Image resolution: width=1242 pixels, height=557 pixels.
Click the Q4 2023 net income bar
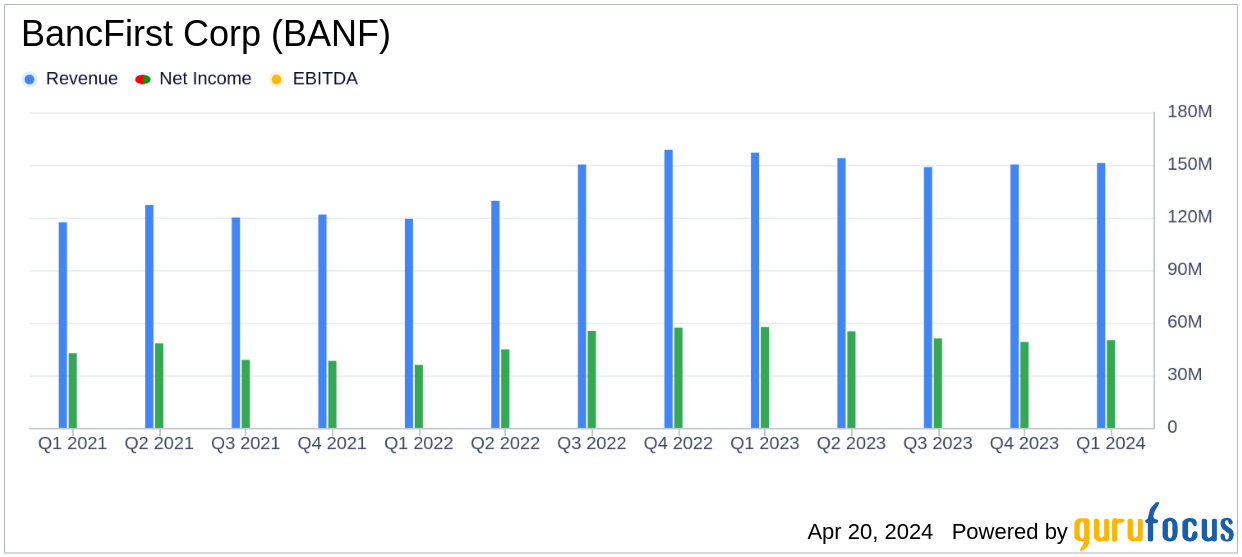coord(1024,385)
